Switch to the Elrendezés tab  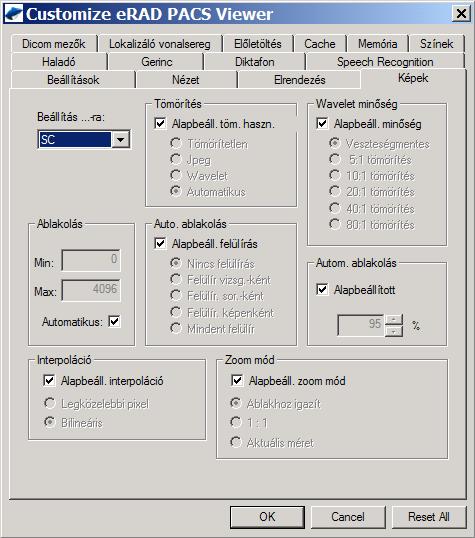coord(299,80)
